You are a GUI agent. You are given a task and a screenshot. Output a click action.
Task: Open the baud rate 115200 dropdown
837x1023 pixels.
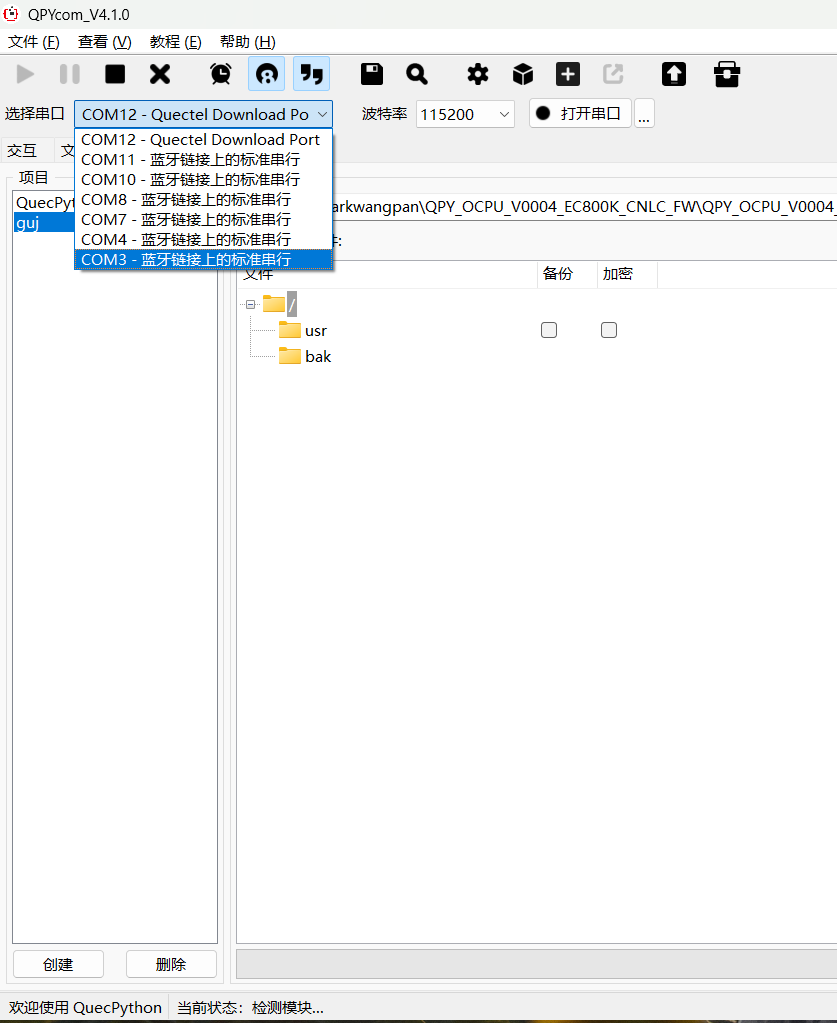(x=465, y=114)
